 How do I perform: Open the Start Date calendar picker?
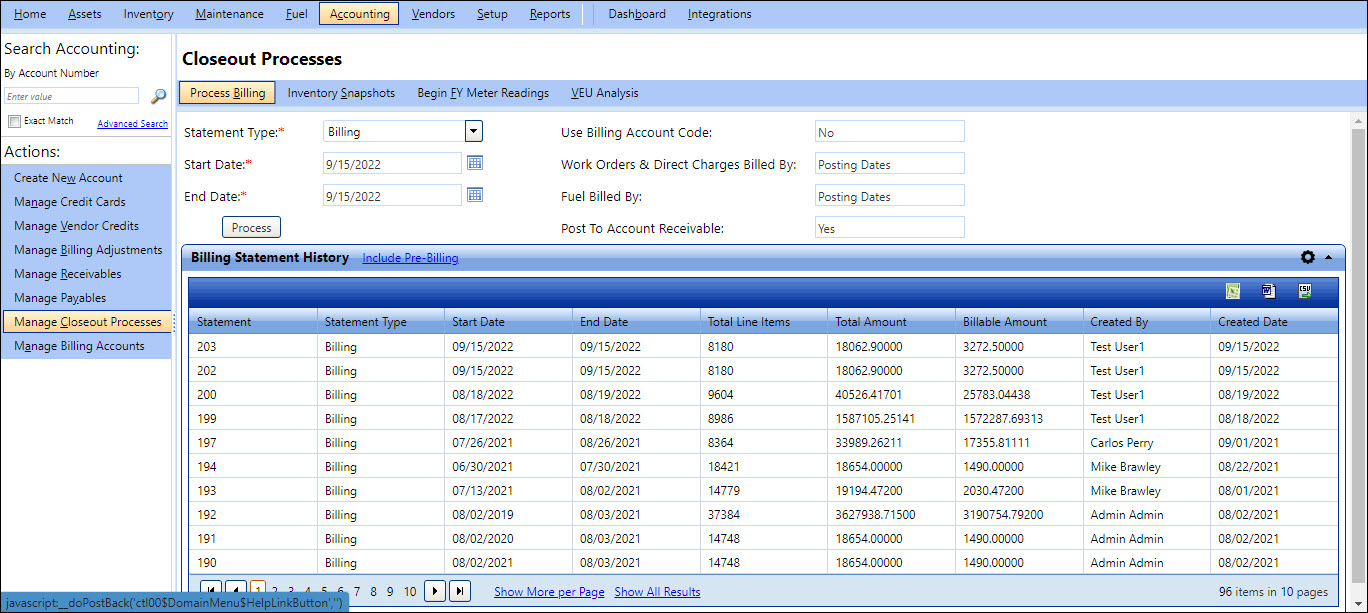click(476, 163)
